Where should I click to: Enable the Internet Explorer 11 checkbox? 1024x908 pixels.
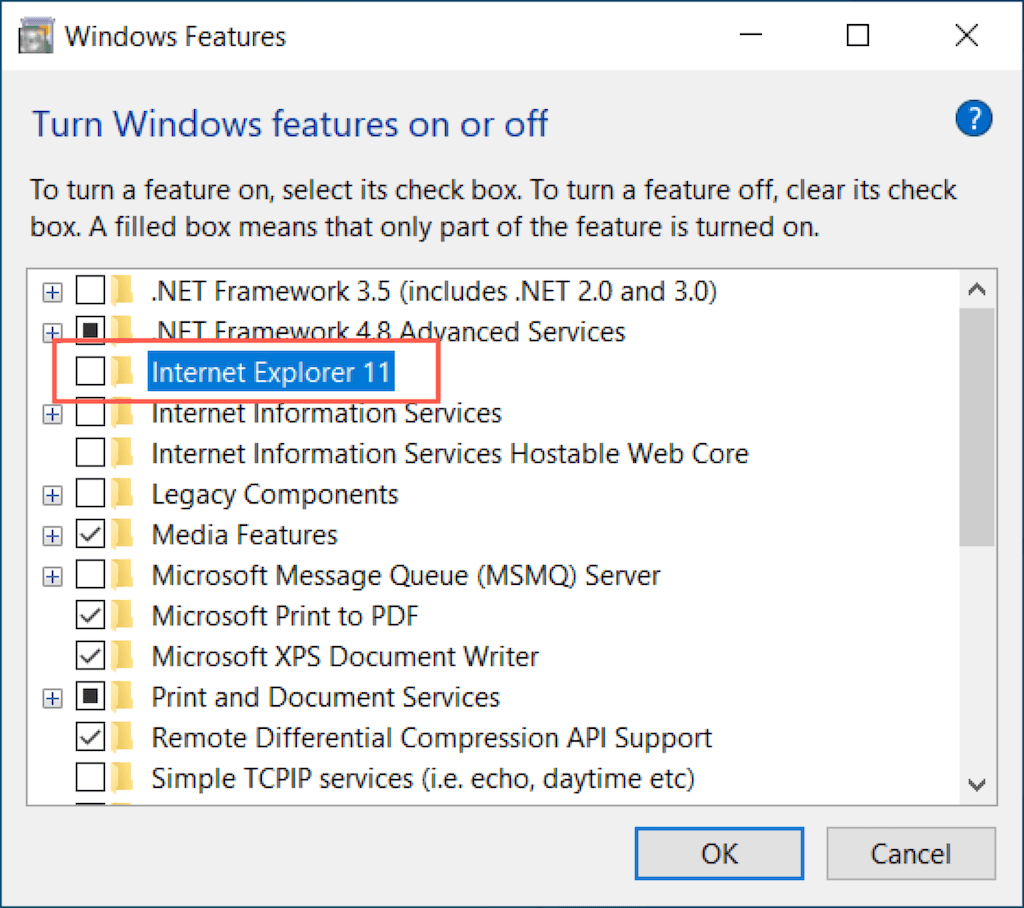click(x=91, y=373)
